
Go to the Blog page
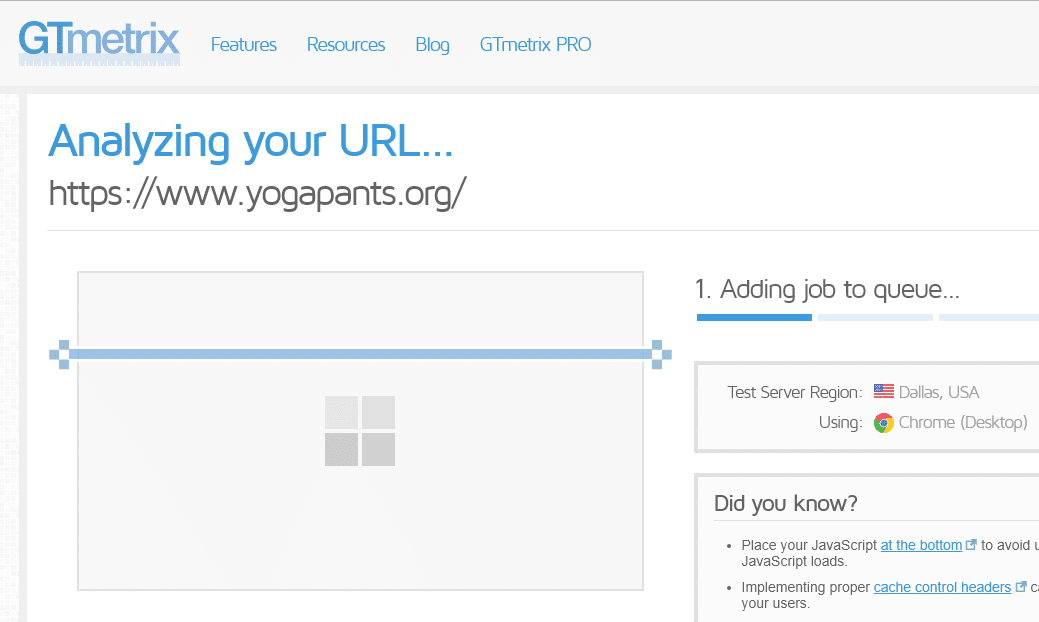coord(433,44)
